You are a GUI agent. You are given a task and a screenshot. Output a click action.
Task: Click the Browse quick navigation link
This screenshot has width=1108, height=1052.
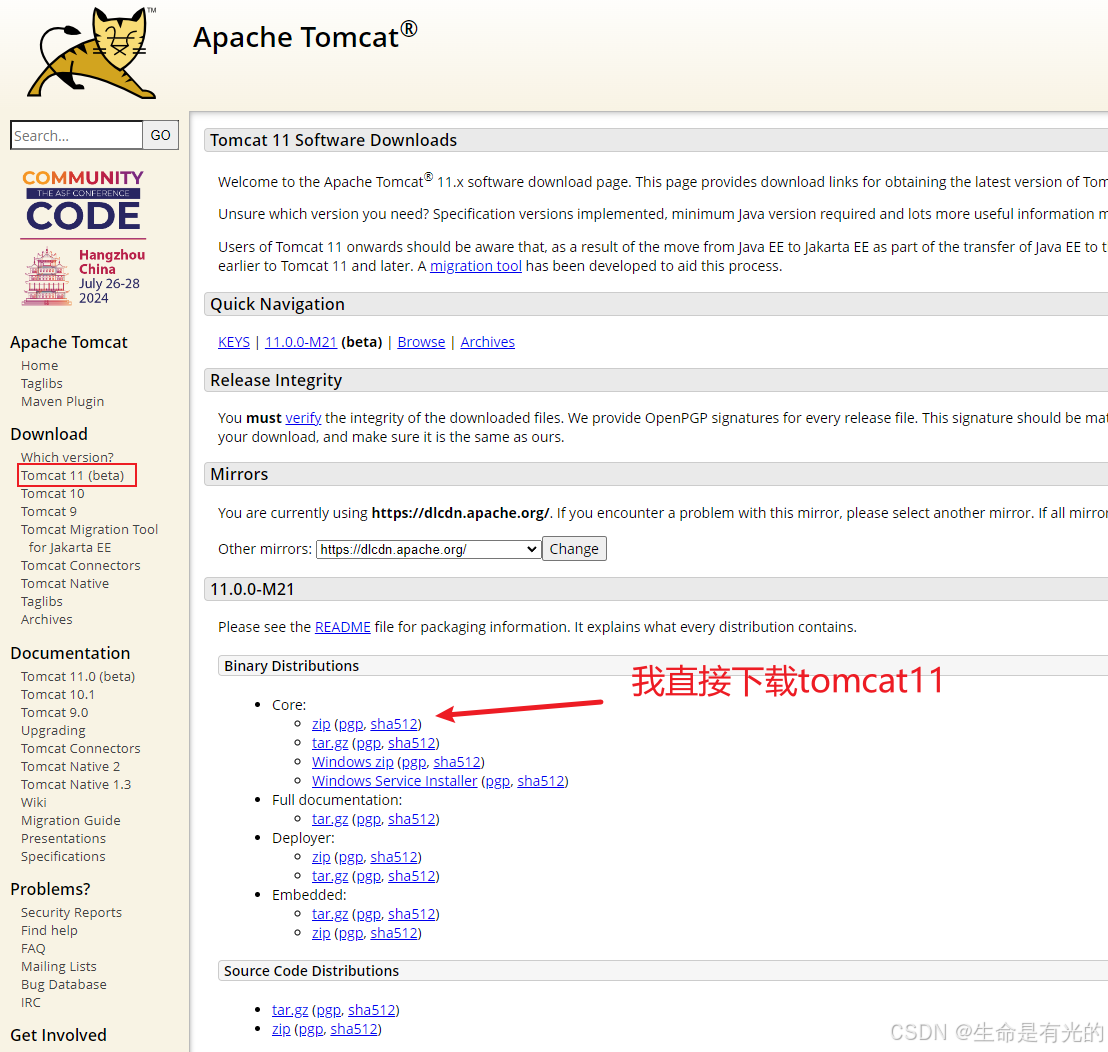click(421, 342)
